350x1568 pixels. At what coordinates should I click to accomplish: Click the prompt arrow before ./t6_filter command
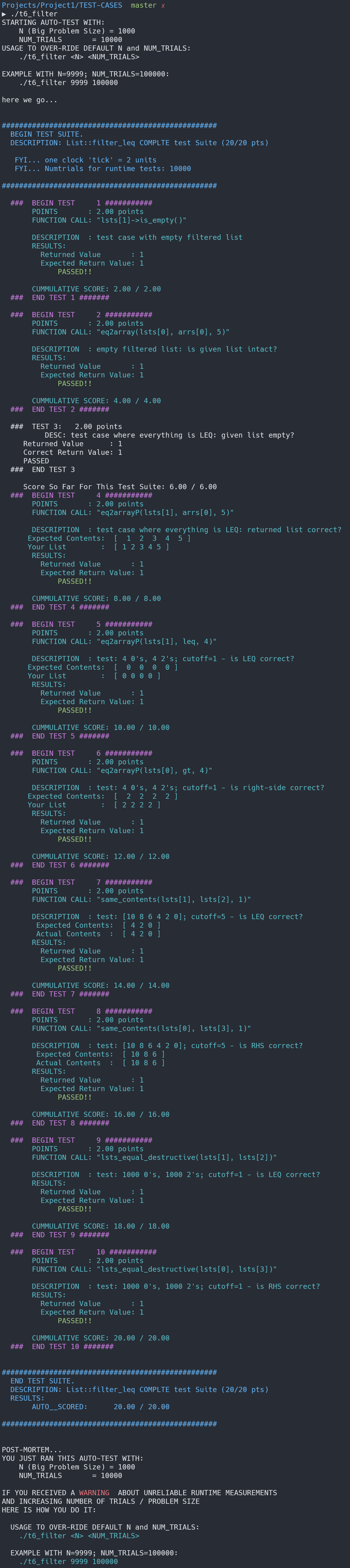tap(4, 14)
